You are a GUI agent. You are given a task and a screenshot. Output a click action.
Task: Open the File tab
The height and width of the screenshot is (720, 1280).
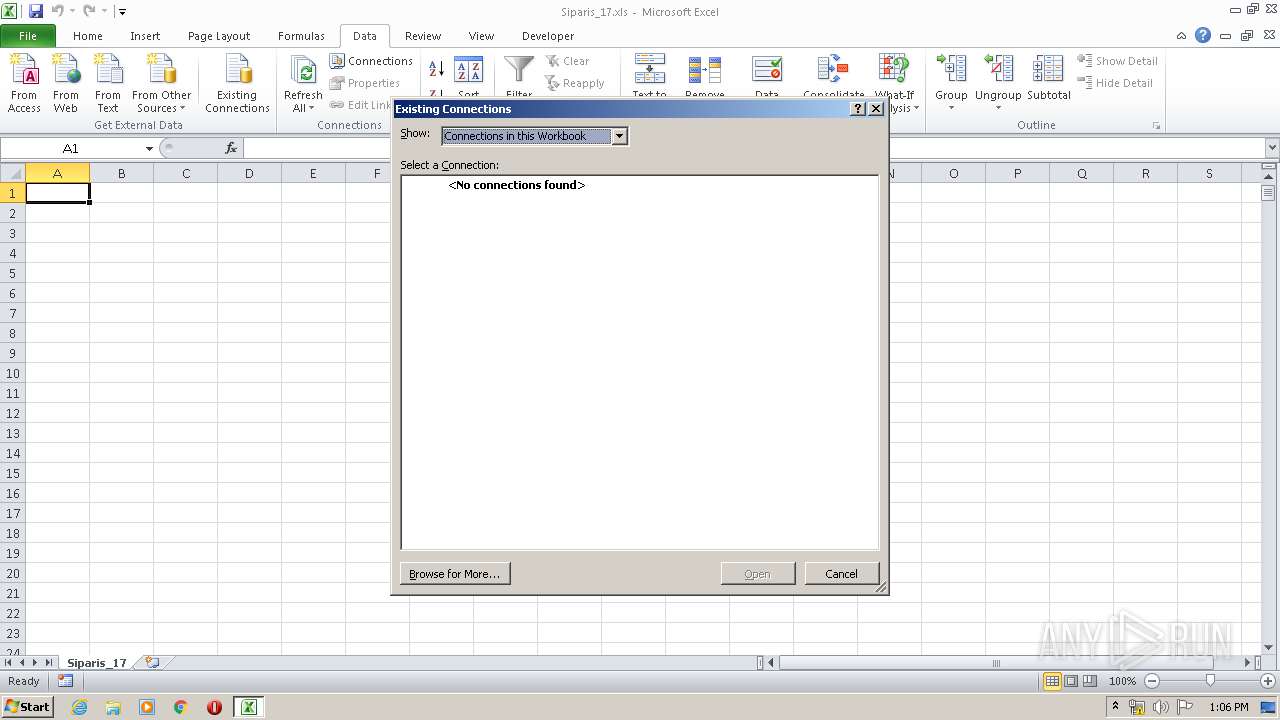[28, 36]
